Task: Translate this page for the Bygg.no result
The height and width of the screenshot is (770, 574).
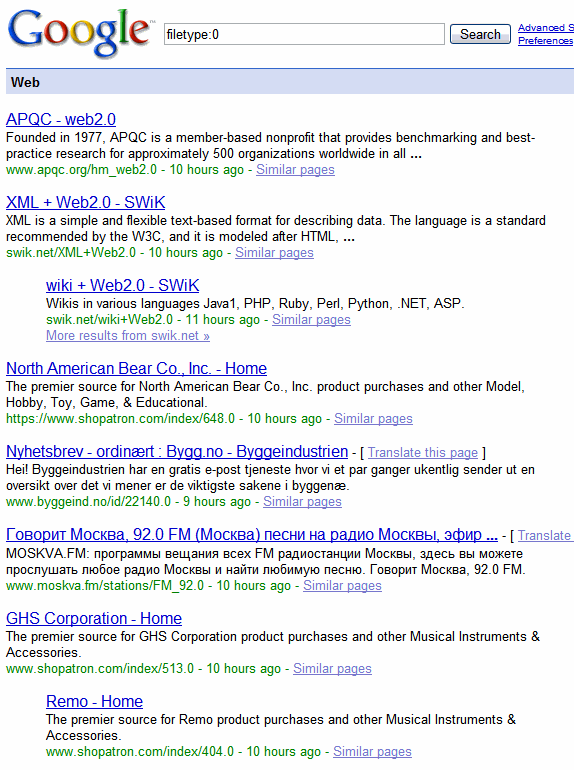Action: point(423,452)
